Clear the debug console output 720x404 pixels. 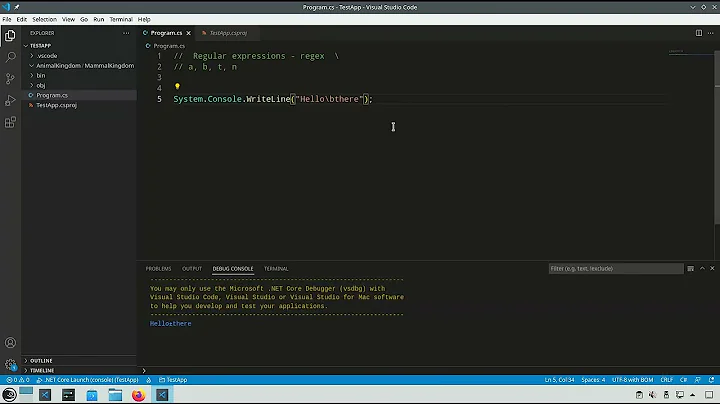tap(691, 269)
